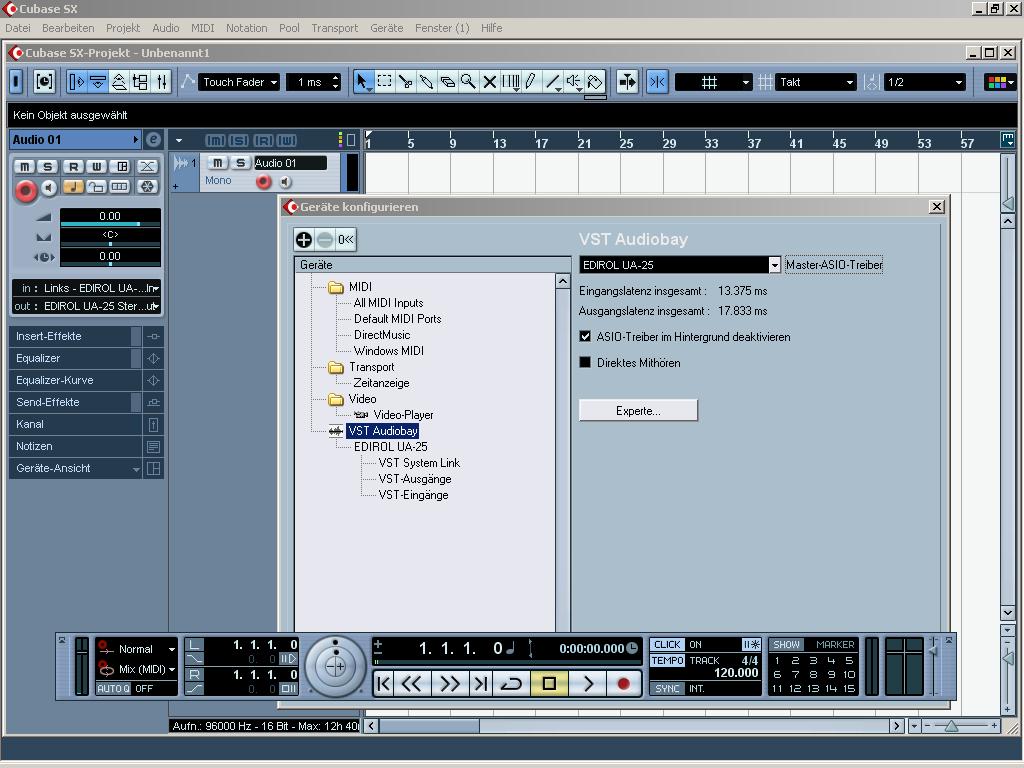The height and width of the screenshot is (768, 1024).
Task: Select the Object Selection arrow tool
Action: pyautogui.click(x=362, y=82)
